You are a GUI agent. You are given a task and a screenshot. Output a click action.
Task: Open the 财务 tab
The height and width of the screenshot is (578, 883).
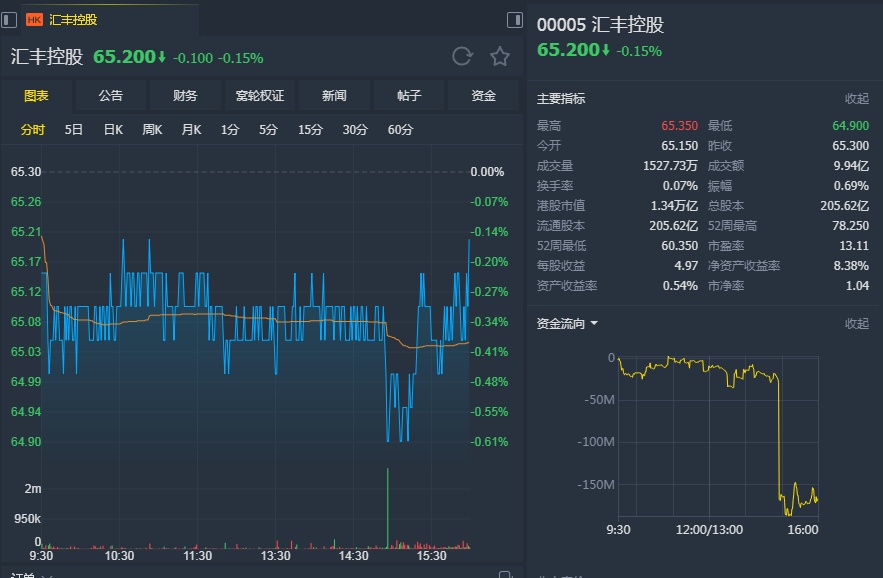click(x=185, y=96)
